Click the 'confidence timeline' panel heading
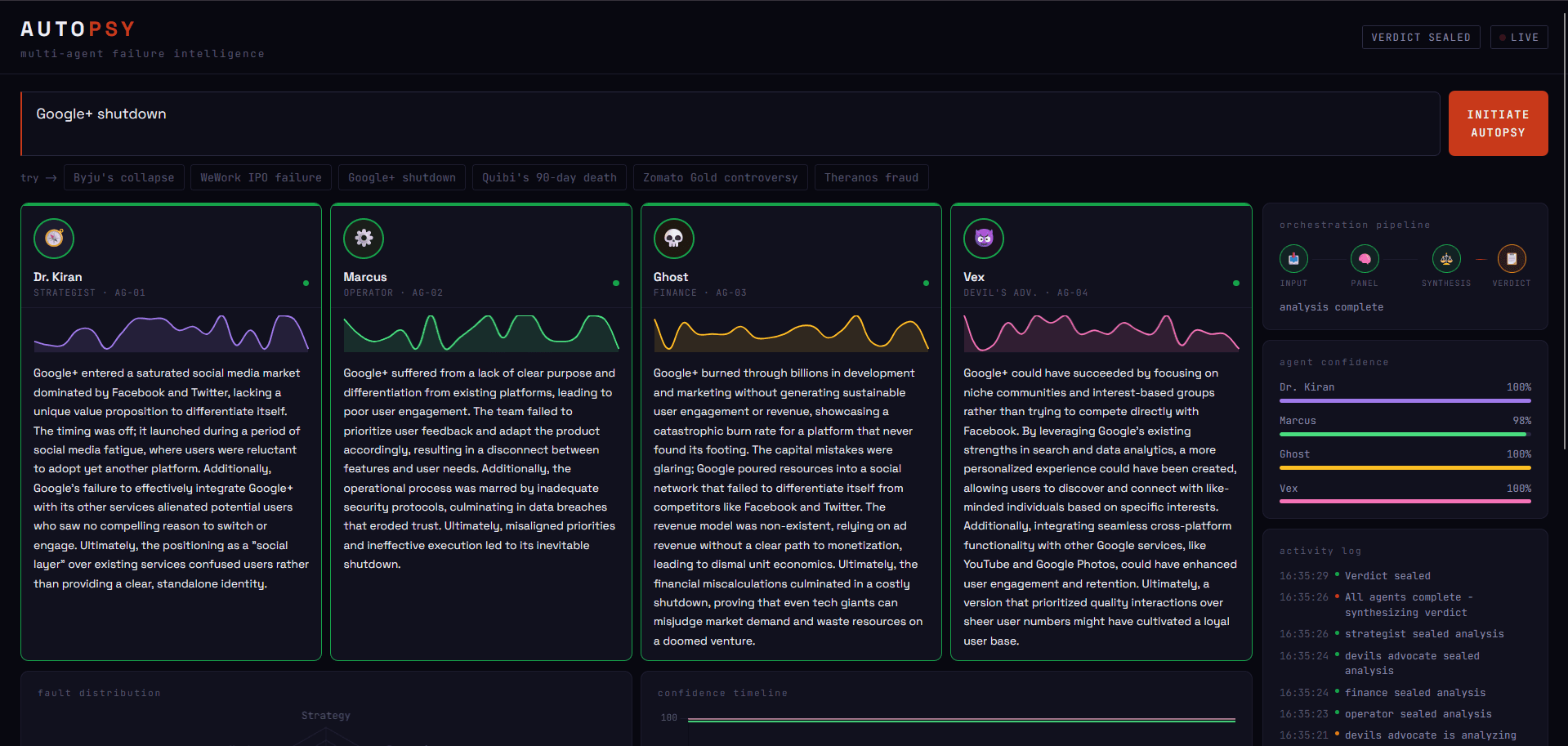The height and width of the screenshot is (746, 1568). [722, 693]
